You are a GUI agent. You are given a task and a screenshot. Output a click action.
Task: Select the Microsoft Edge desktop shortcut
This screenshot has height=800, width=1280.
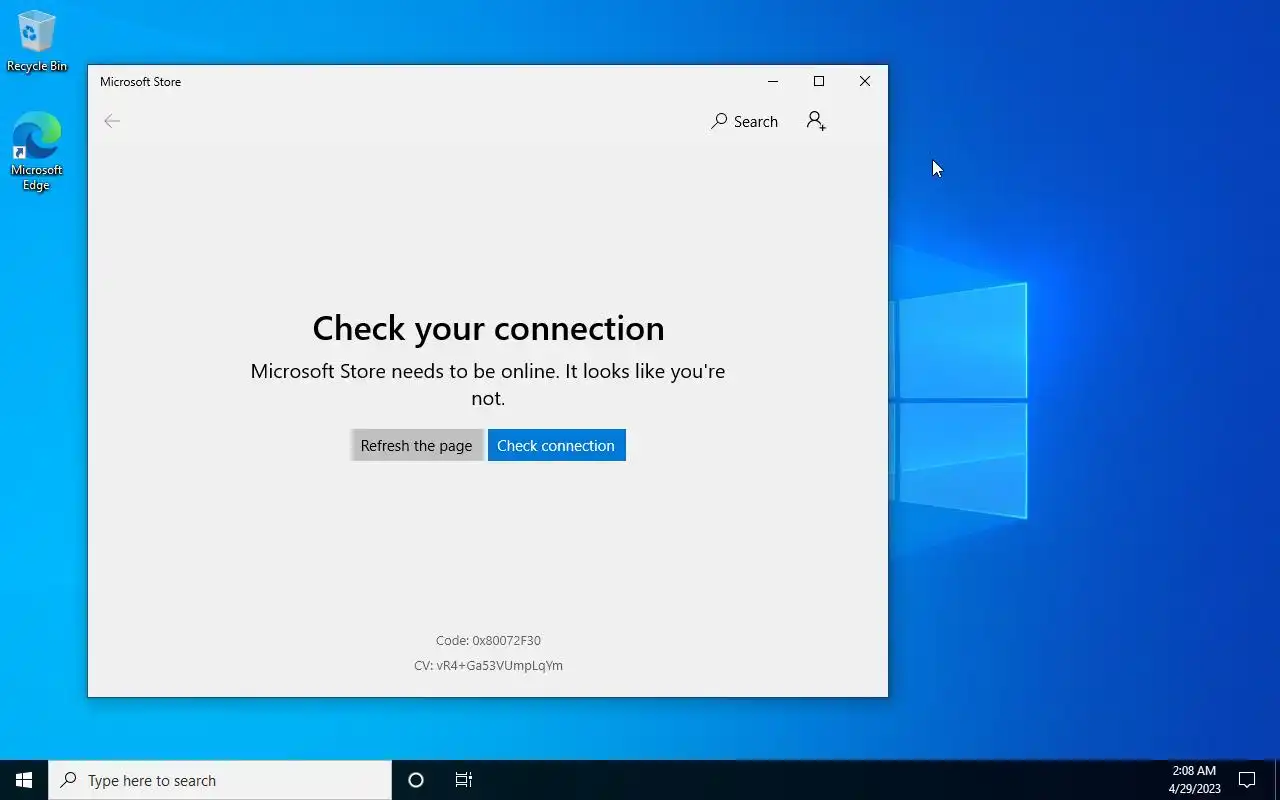37,151
